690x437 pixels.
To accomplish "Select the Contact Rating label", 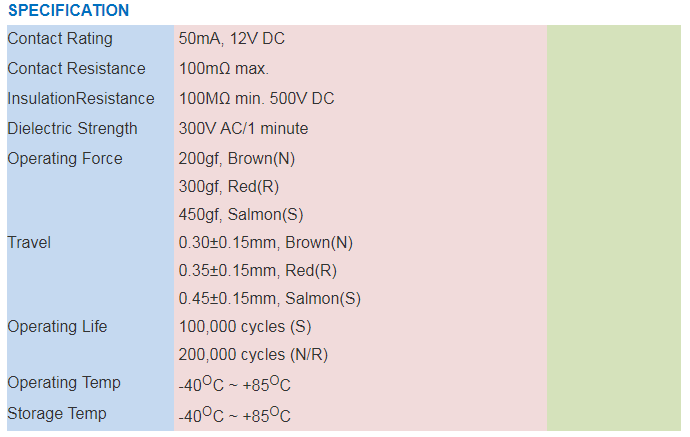I will [x=60, y=39].
